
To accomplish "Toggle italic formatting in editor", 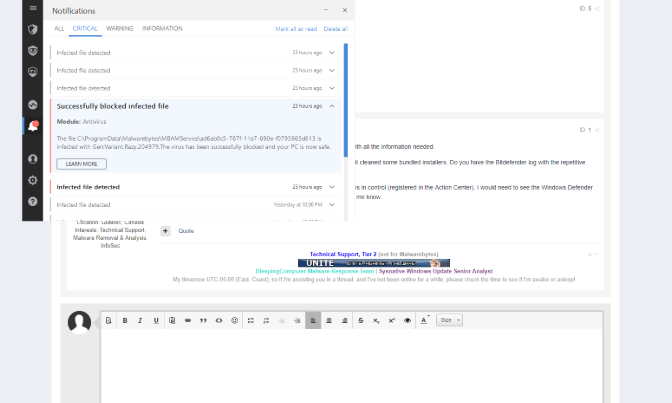I will pyautogui.click(x=141, y=320).
